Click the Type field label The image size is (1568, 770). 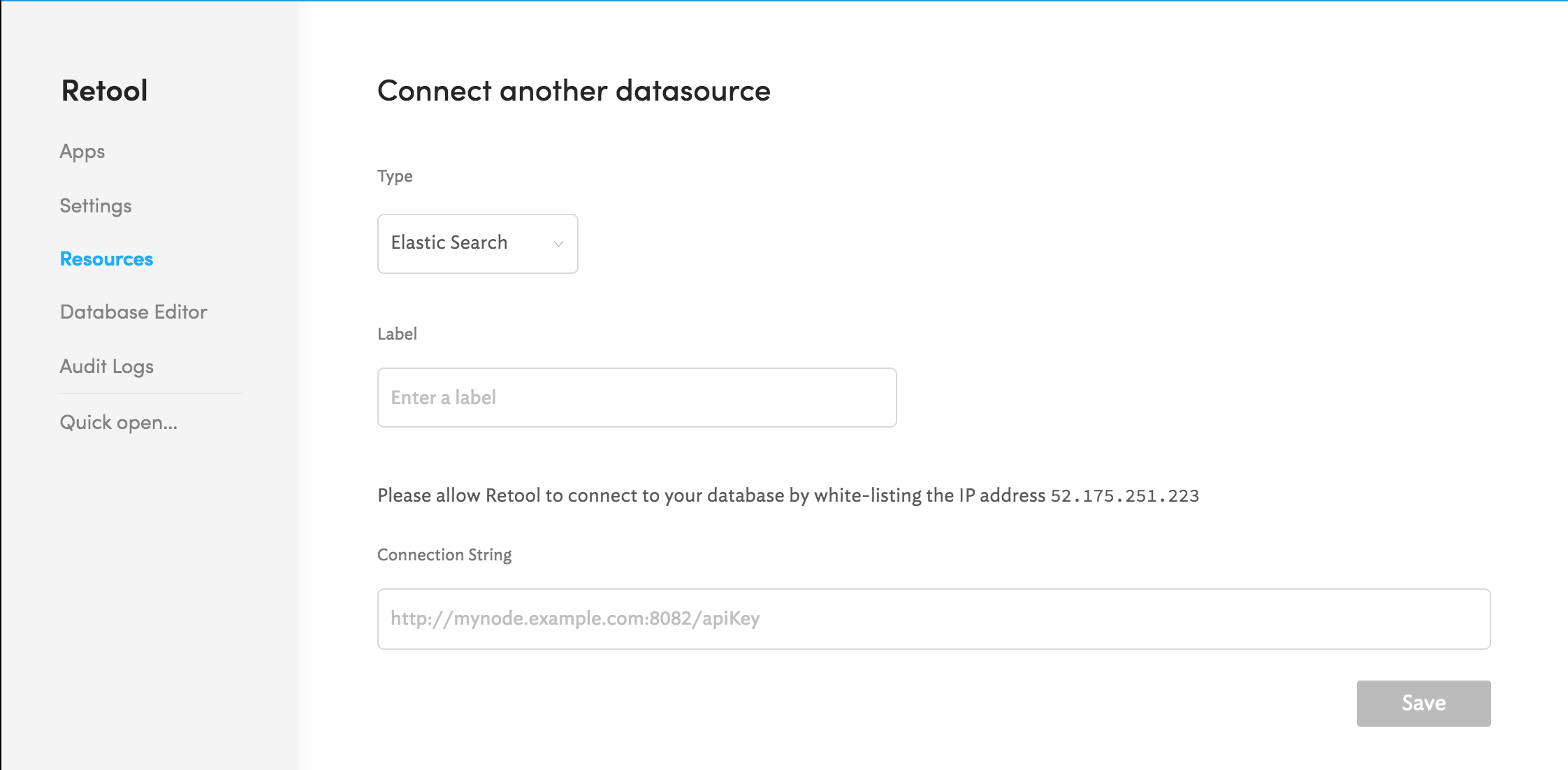coord(395,176)
